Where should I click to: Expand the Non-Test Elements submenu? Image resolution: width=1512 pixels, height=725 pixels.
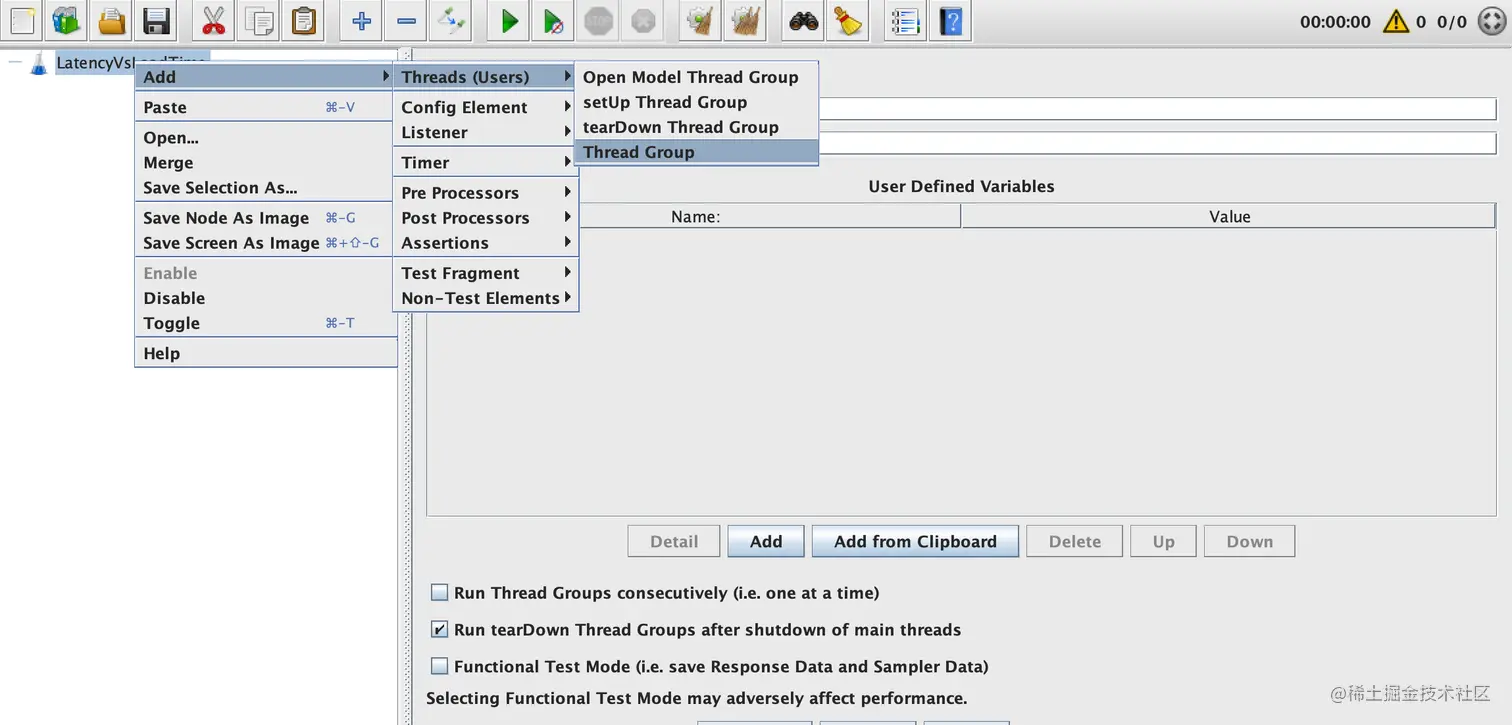[486, 298]
